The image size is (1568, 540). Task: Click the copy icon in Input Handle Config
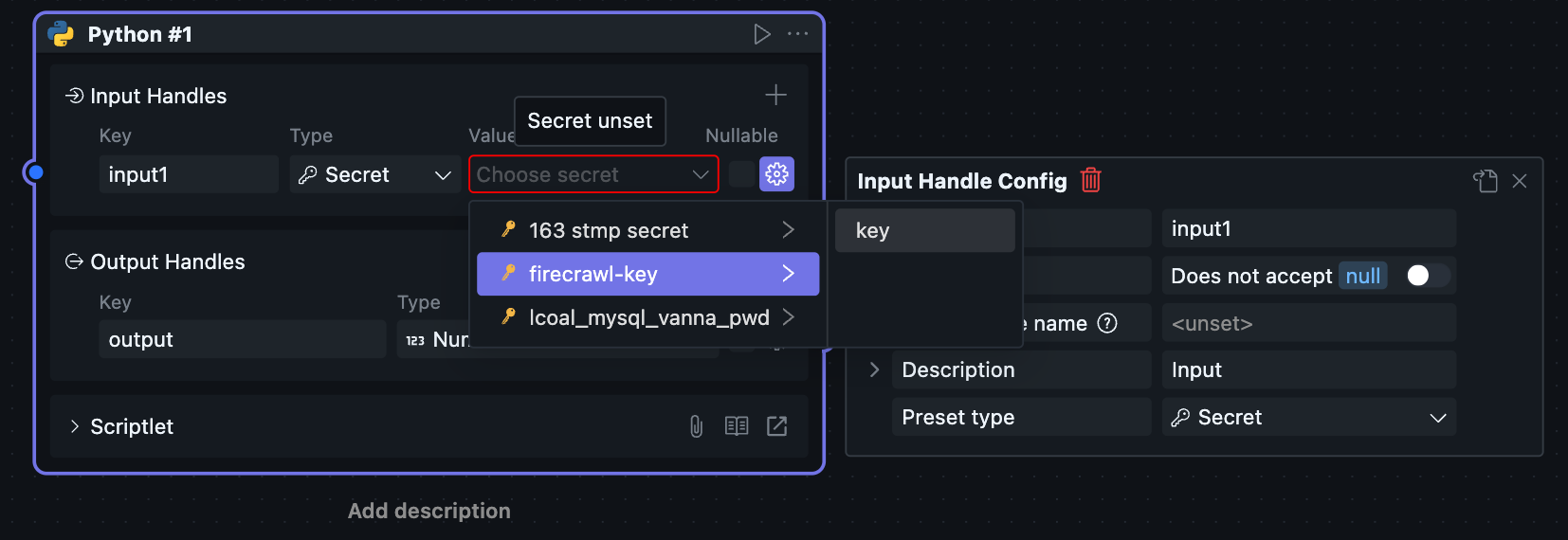pyautogui.click(x=1485, y=181)
